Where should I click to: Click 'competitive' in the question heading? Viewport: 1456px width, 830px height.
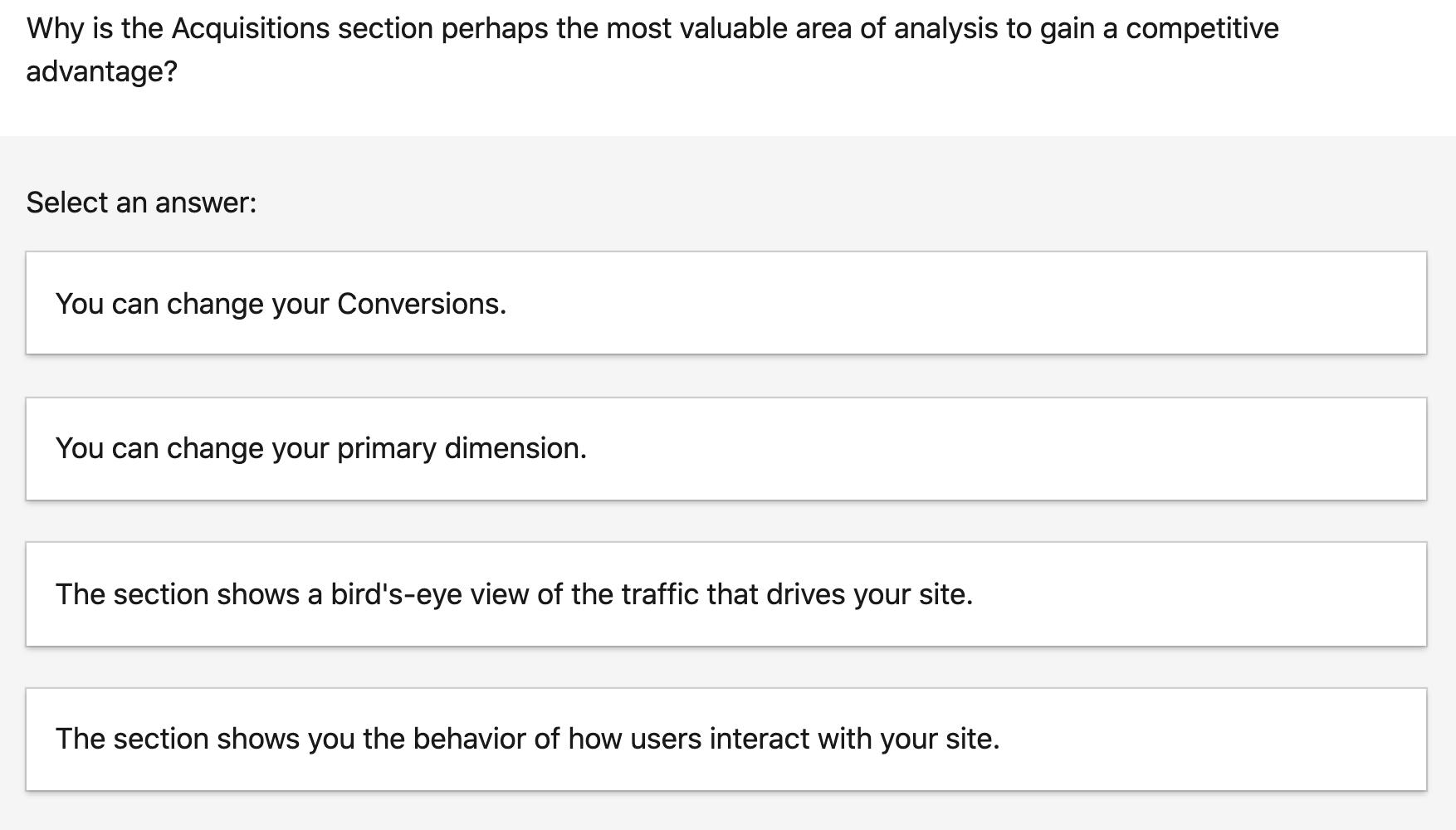[1201, 29]
